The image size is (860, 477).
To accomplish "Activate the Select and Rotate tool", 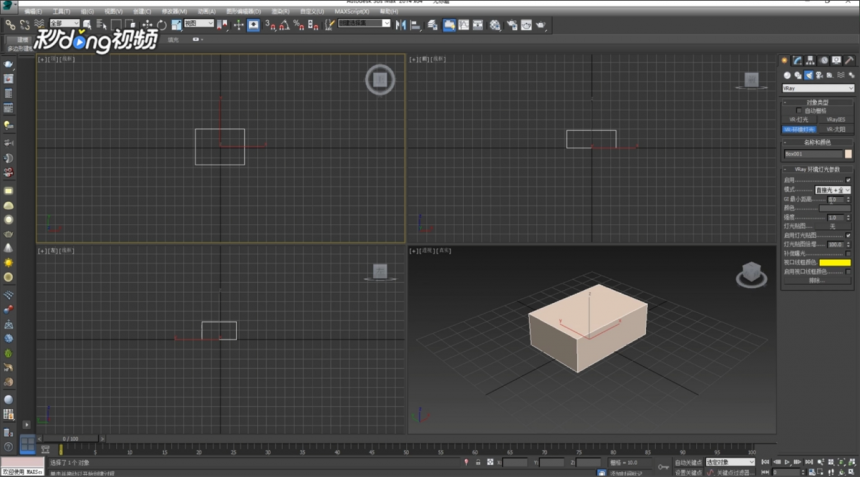I will 161,25.
